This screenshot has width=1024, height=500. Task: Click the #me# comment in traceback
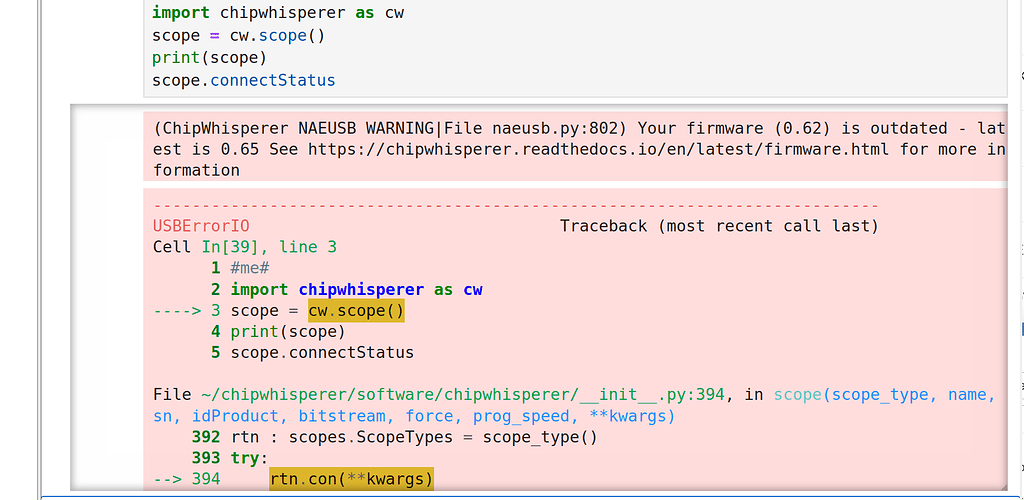[250, 268]
